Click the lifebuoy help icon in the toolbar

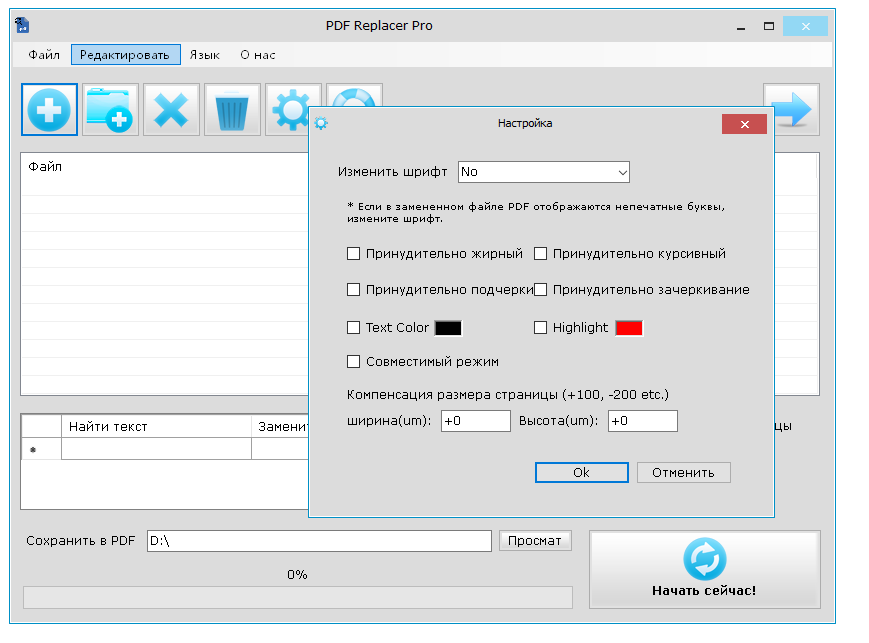pos(355,95)
